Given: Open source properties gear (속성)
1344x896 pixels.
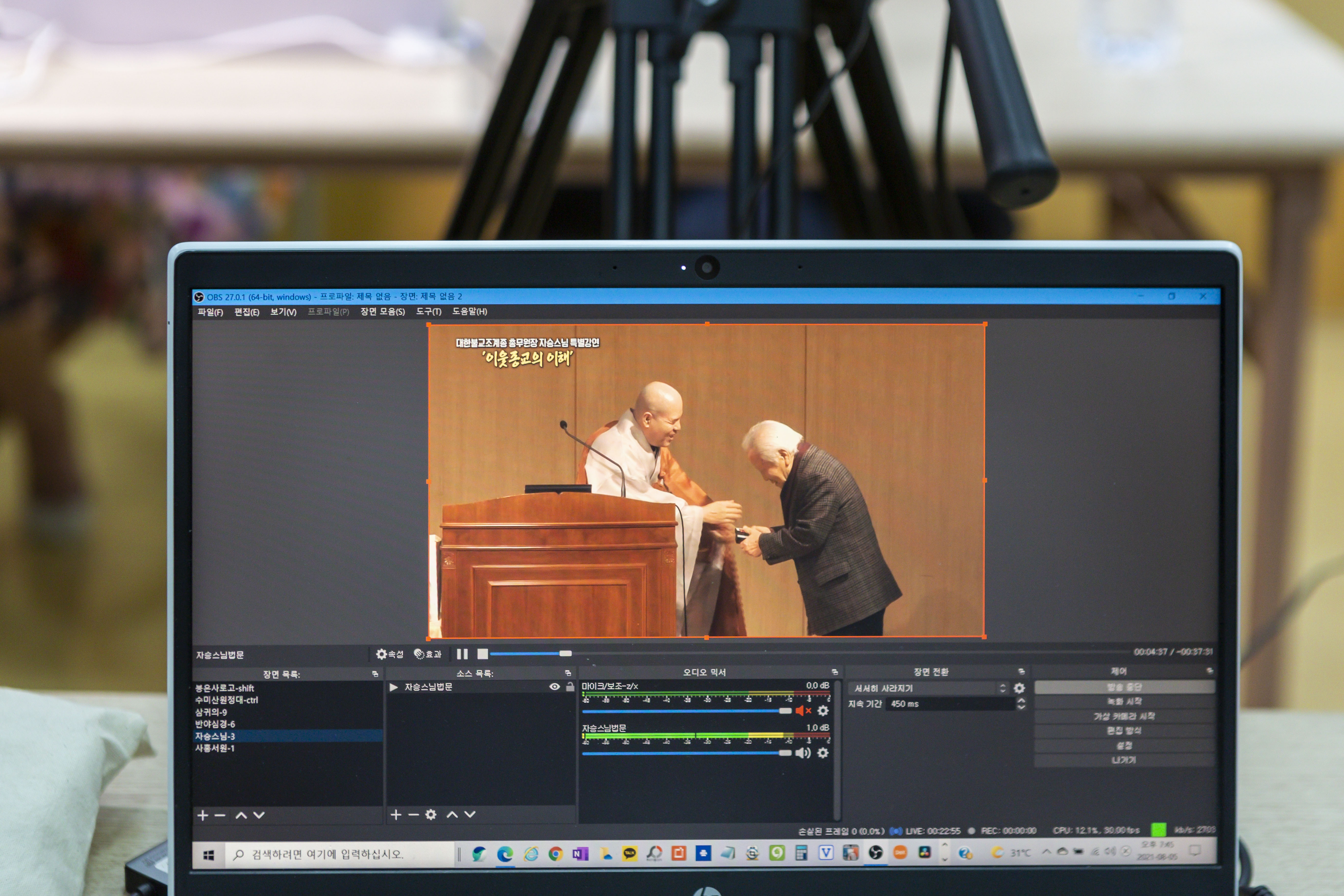Looking at the screenshot, I should click(390, 654).
